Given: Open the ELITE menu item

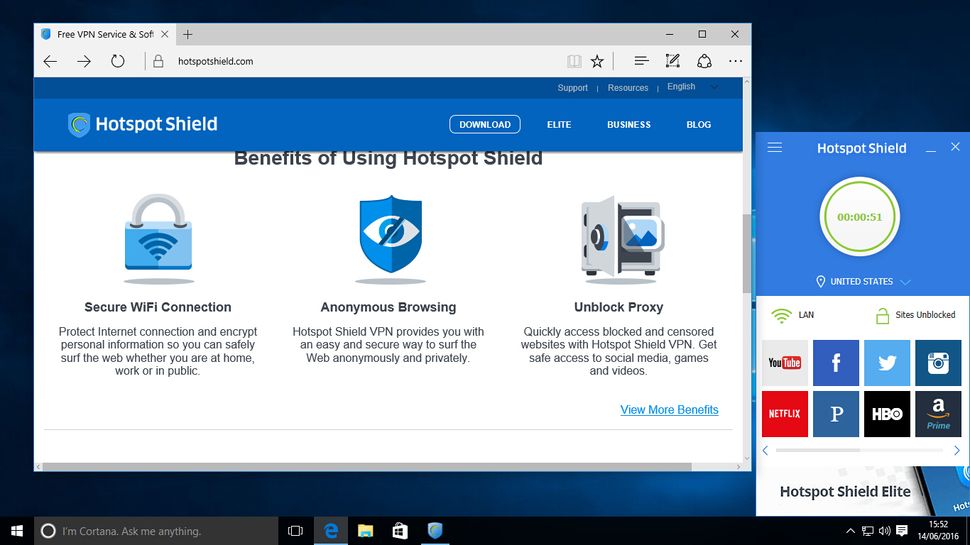Looking at the screenshot, I should coord(559,124).
